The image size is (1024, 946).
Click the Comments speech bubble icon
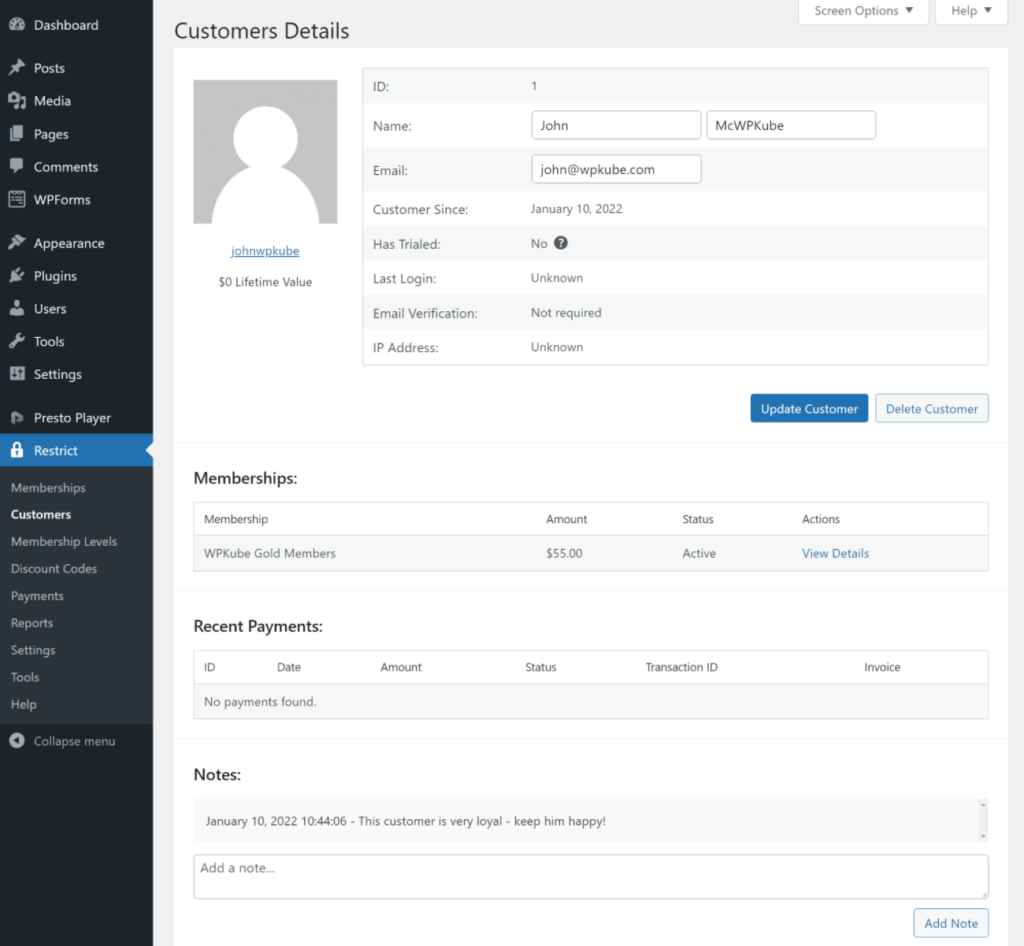pos(17,166)
